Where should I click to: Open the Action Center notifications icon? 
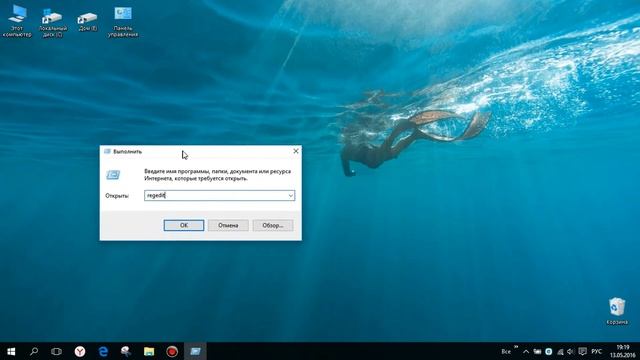click(x=582, y=351)
